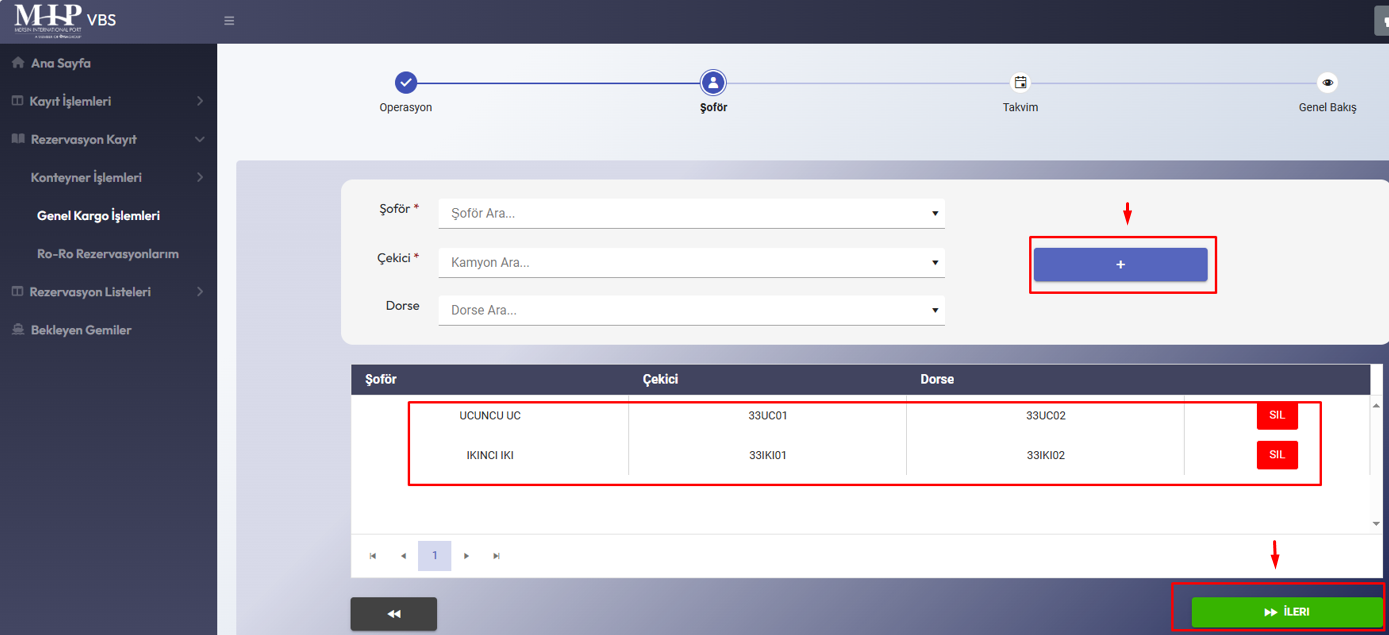Open the Genel Bakış eye step icon
Screen dimensions: 1389x635
pos(1327,83)
